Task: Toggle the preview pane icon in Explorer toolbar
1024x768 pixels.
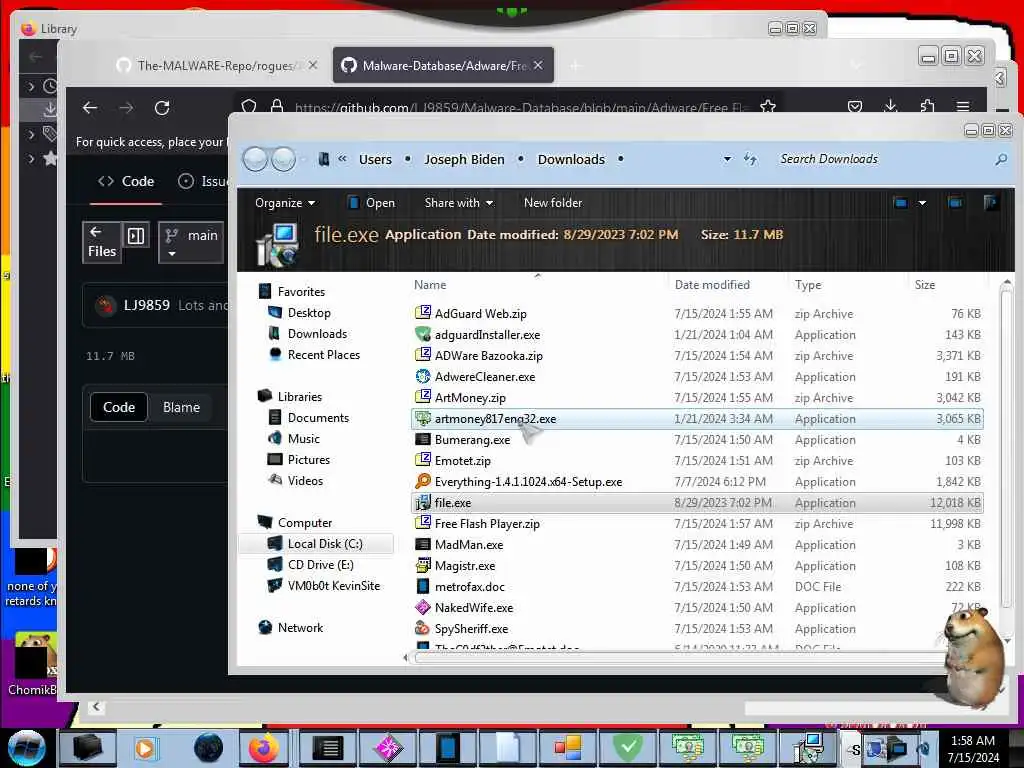Action: point(955,202)
